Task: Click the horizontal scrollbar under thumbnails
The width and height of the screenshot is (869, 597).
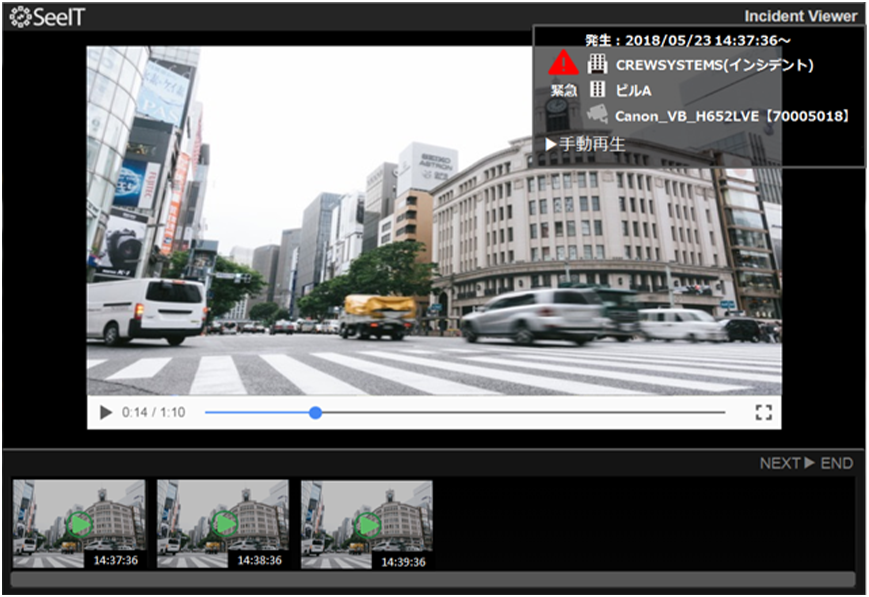Action: pos(432,579)
